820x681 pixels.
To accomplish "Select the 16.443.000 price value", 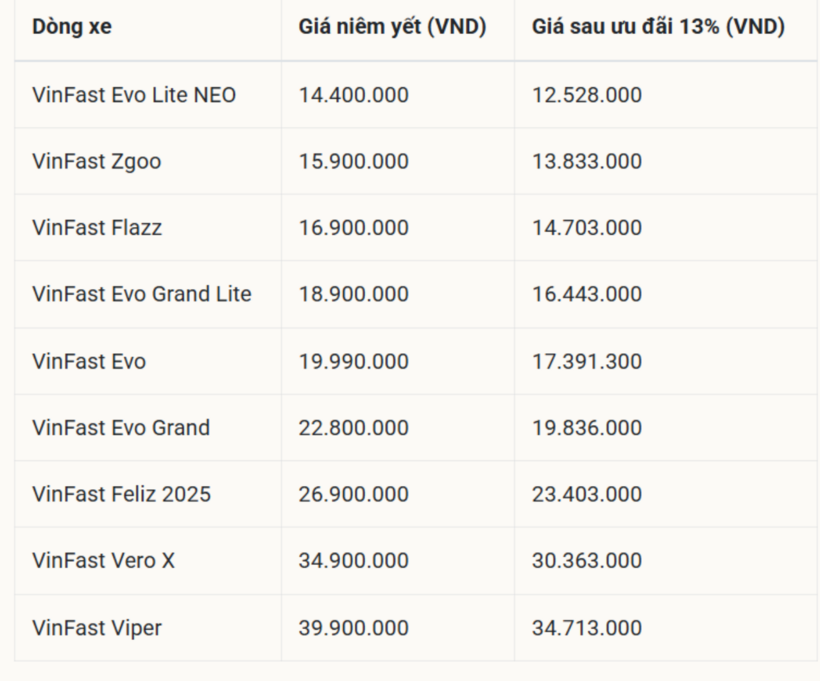I will [587, 294].
